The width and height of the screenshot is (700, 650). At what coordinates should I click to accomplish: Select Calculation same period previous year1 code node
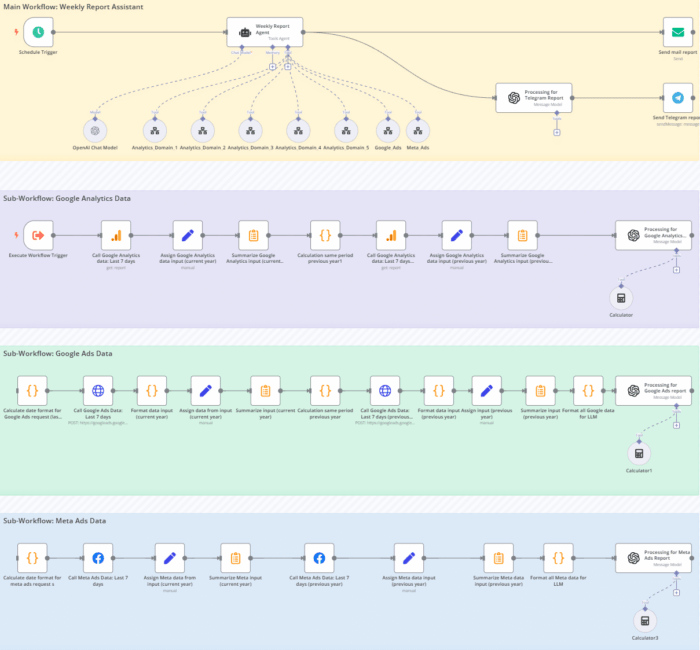click(325, 235)
